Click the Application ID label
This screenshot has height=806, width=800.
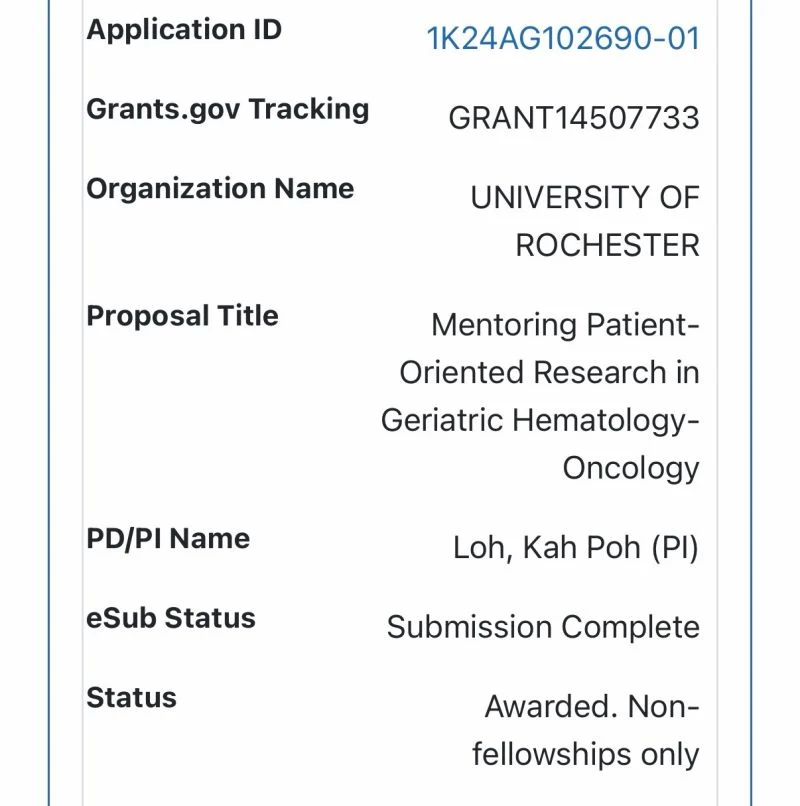184,29
